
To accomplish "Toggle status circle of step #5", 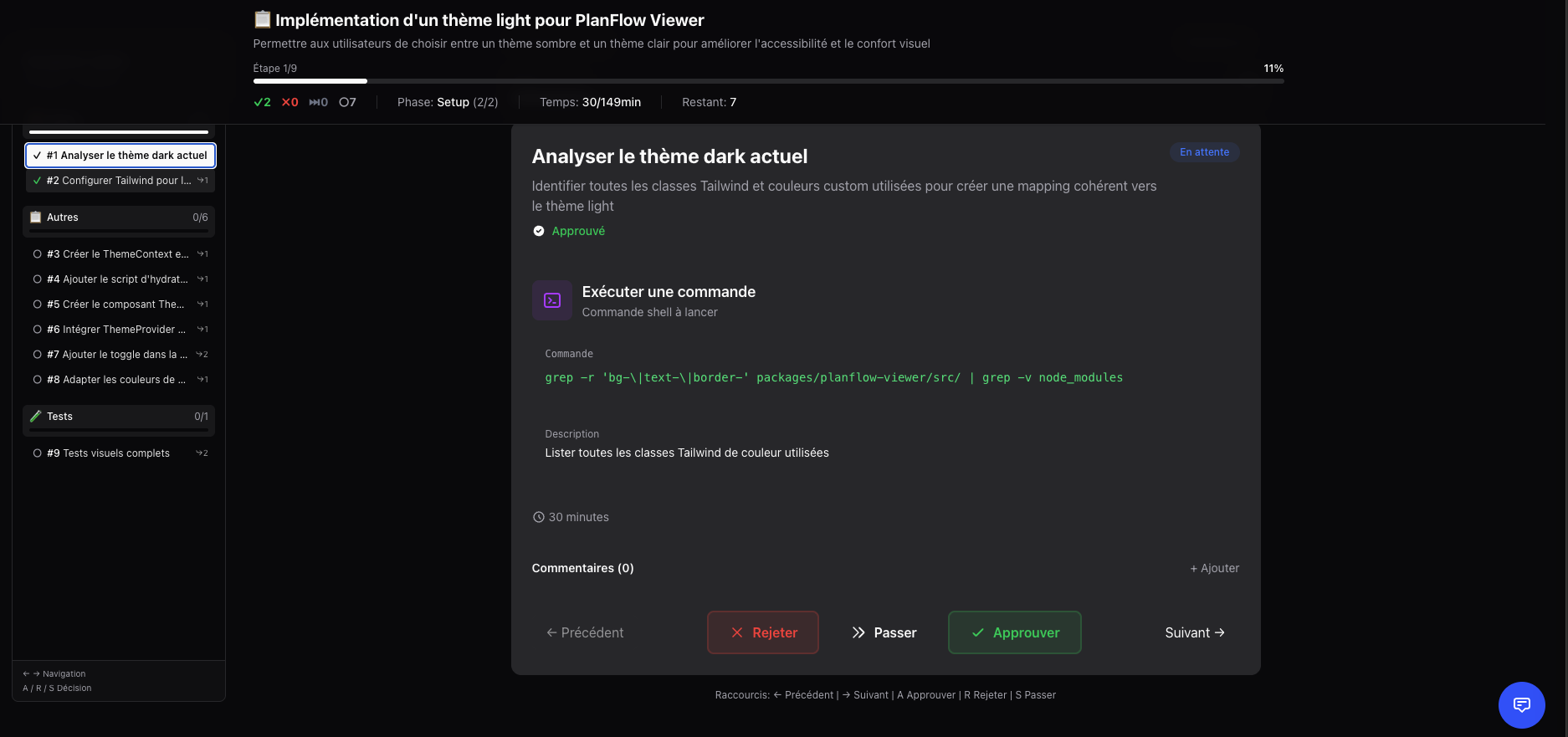I will point(37,305).
